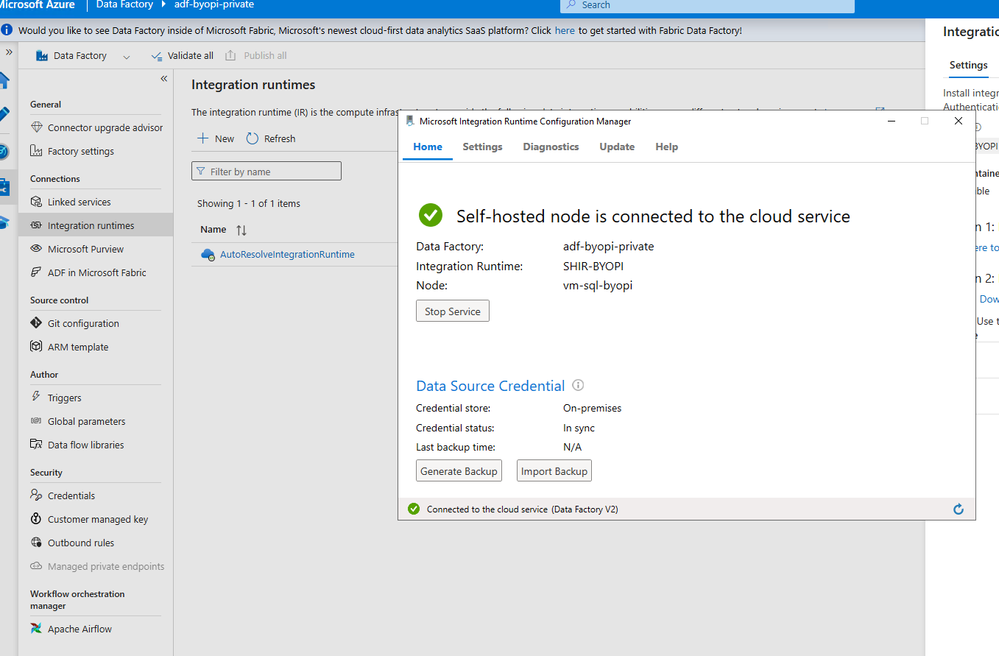Click the ARM template icon
The width and height of the screenshot is (999, 656).
coord(36,347)
